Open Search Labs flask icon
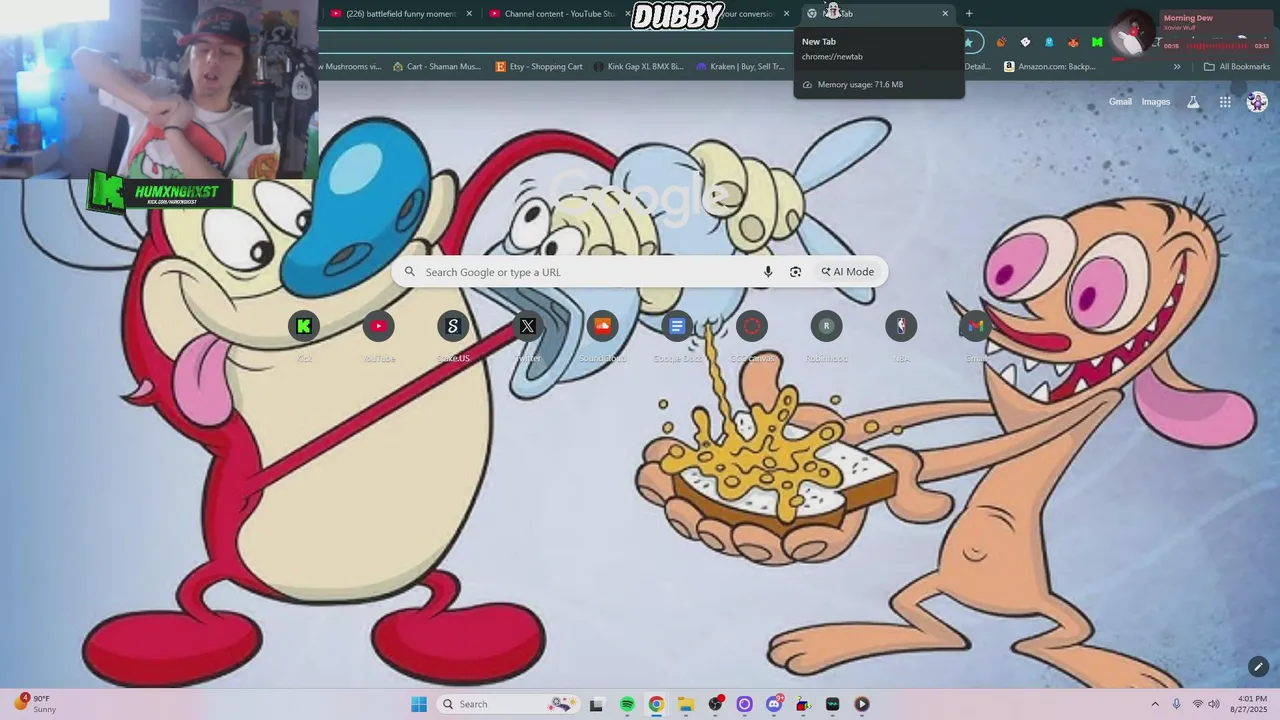The height and width of the screenshot is (720, 1280). (x=1193, y=102)
